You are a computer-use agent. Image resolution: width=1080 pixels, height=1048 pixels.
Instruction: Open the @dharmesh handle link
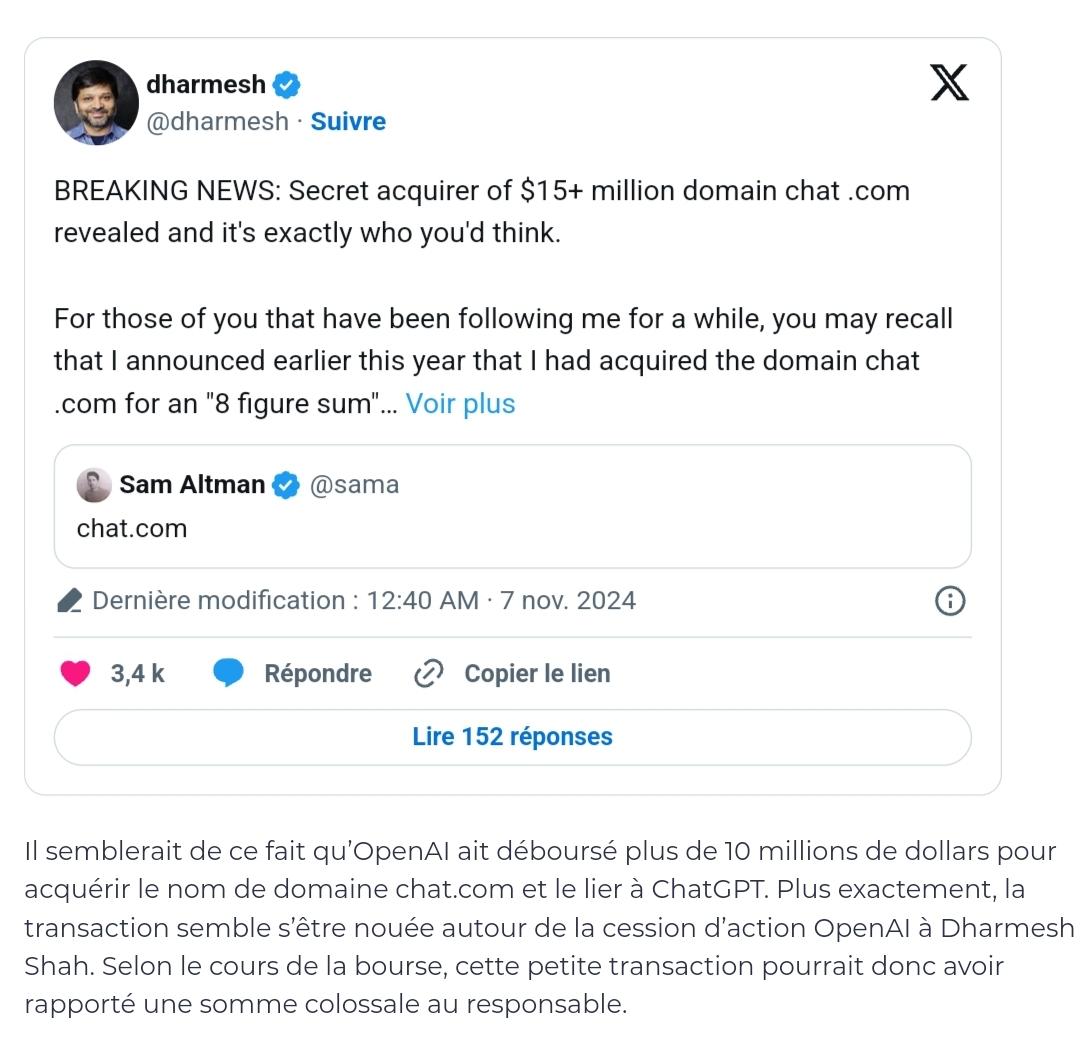point(218,121)
